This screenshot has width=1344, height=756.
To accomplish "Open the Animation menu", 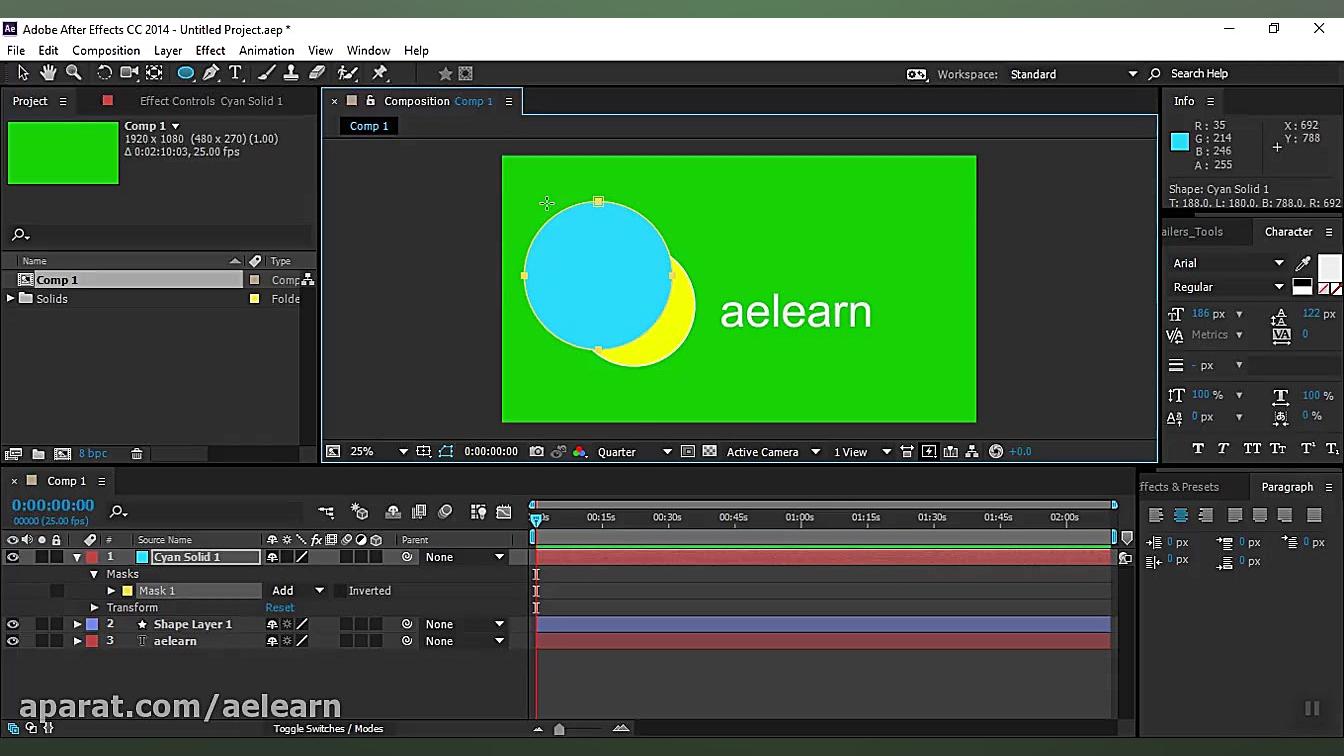I will (x=266, y=50).
